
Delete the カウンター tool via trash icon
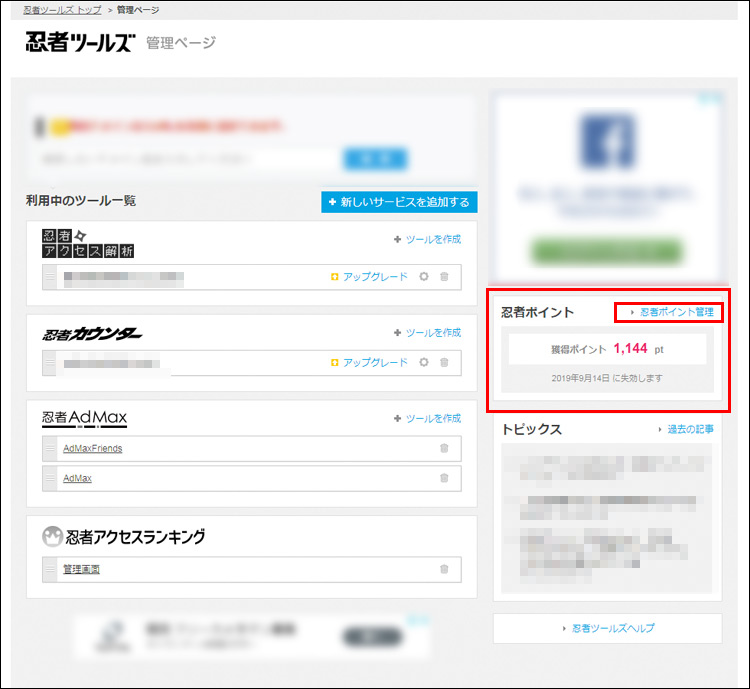(x=444, y=362)
